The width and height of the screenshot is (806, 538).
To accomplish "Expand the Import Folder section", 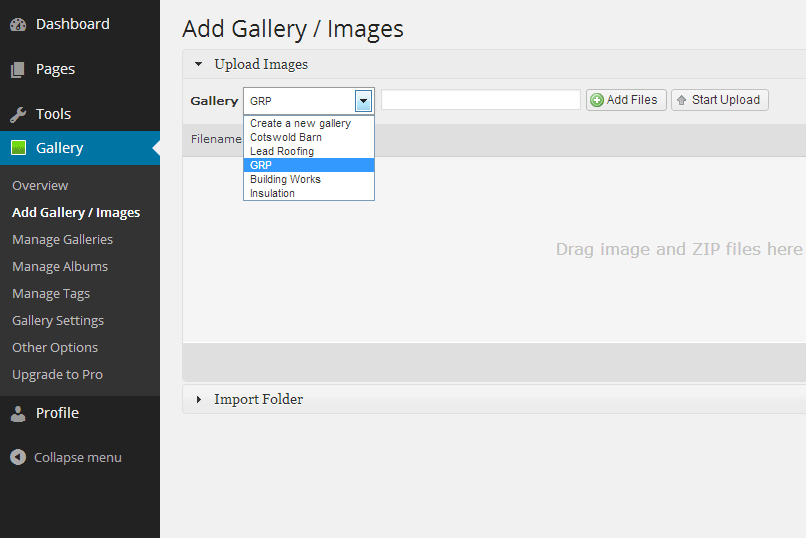I will [199, 399].
